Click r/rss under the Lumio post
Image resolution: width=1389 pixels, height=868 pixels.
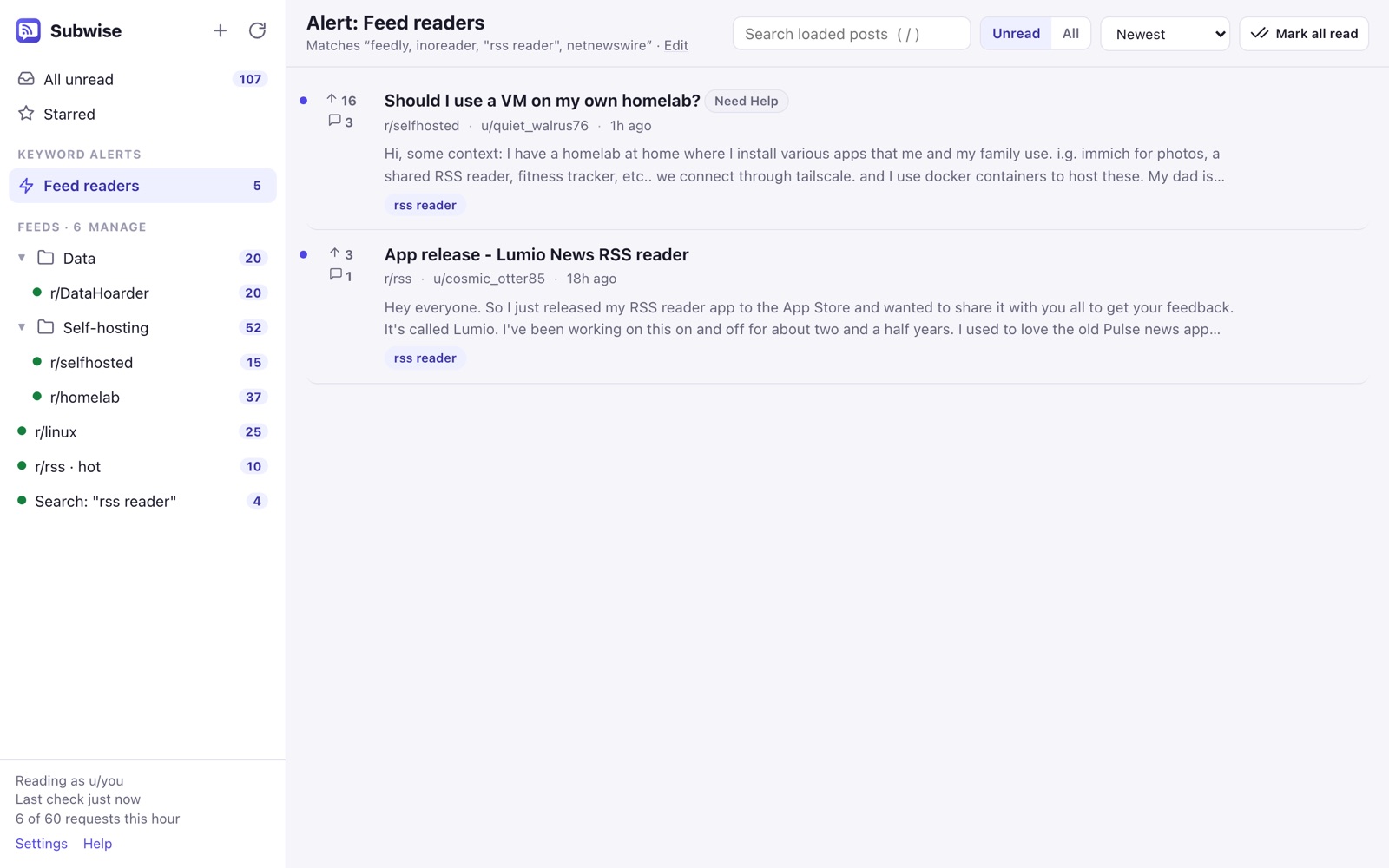point(398,279)
